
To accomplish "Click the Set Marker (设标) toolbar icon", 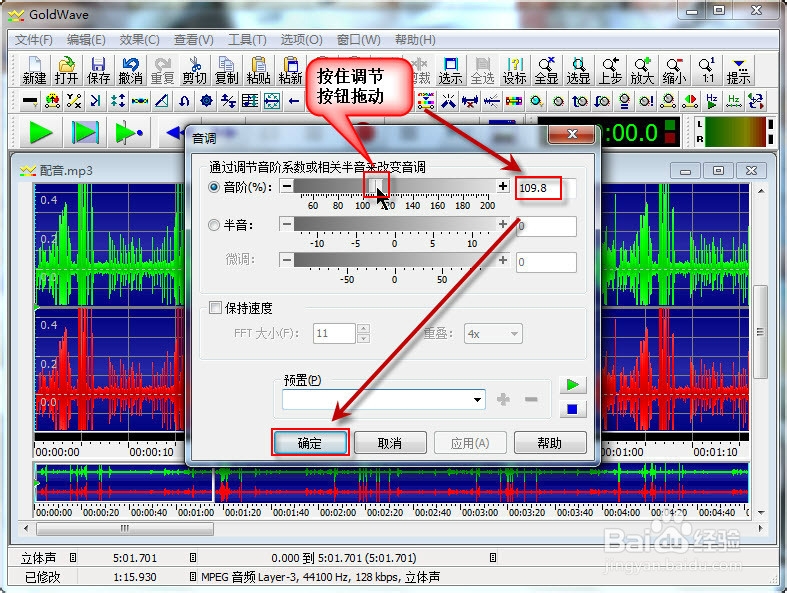I will click(x=514, y=70).
